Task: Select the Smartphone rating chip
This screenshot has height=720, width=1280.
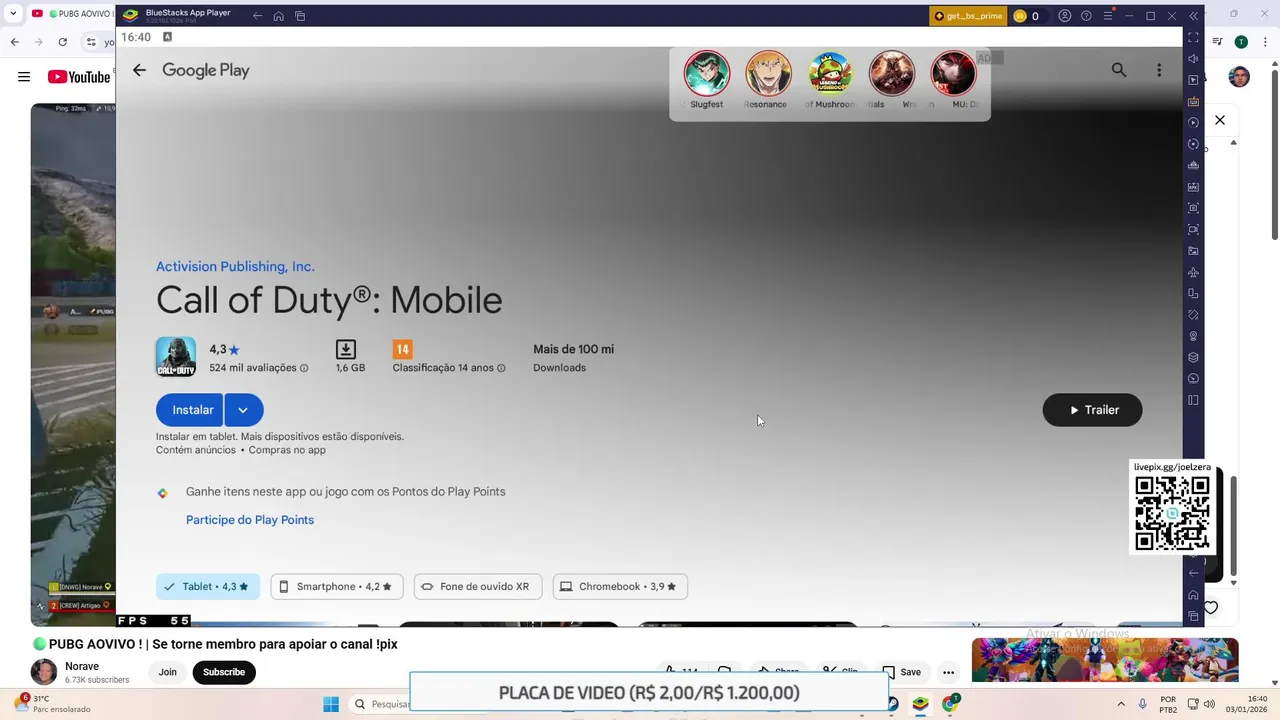Action: coord(336,587)
